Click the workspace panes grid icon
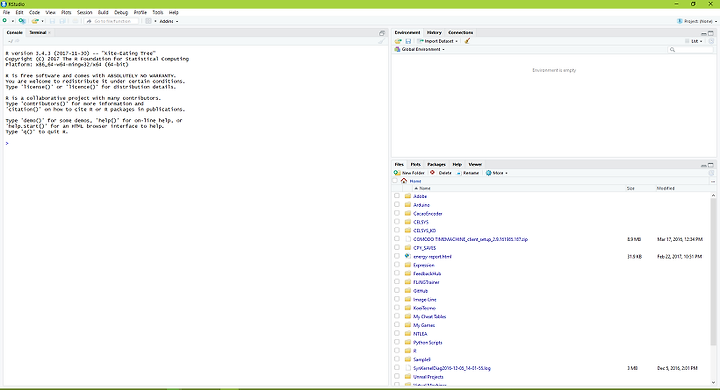Viewport: 720px width, 390px height. pyautogui.click(x=148, y=21)
